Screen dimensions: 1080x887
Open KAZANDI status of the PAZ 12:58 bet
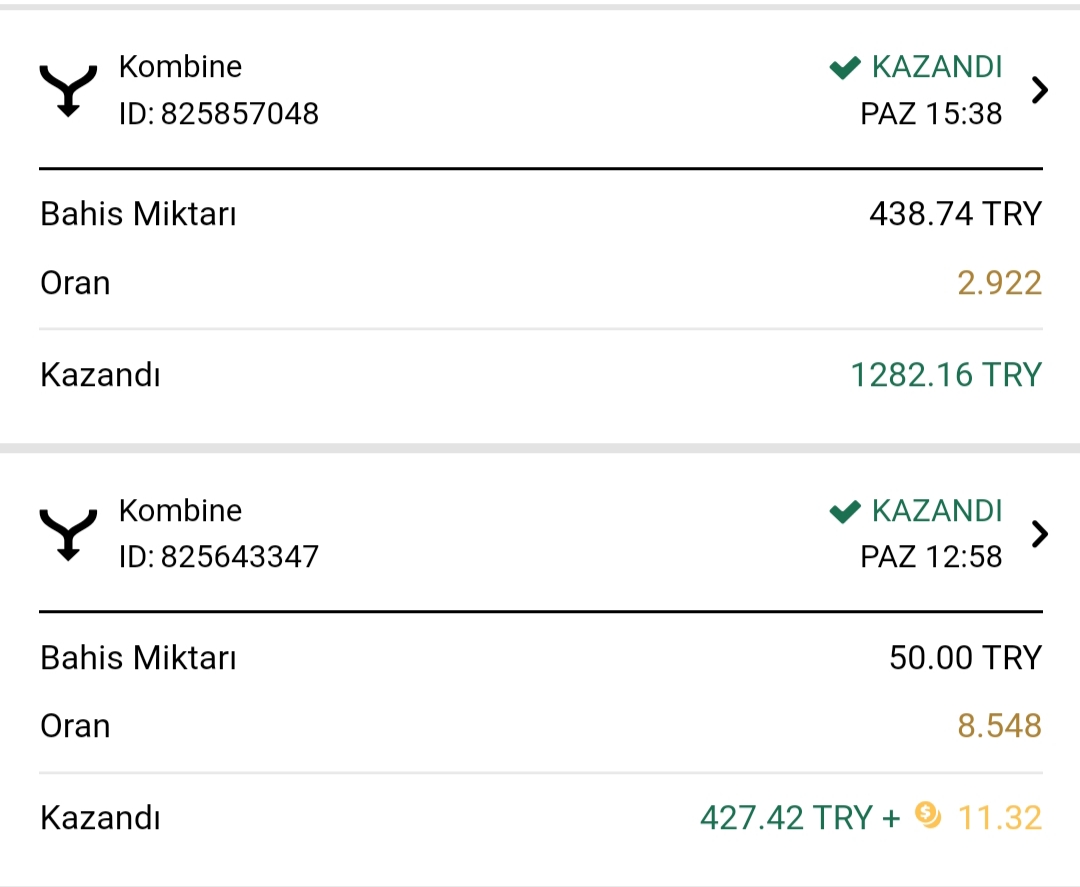pos(936,511)
